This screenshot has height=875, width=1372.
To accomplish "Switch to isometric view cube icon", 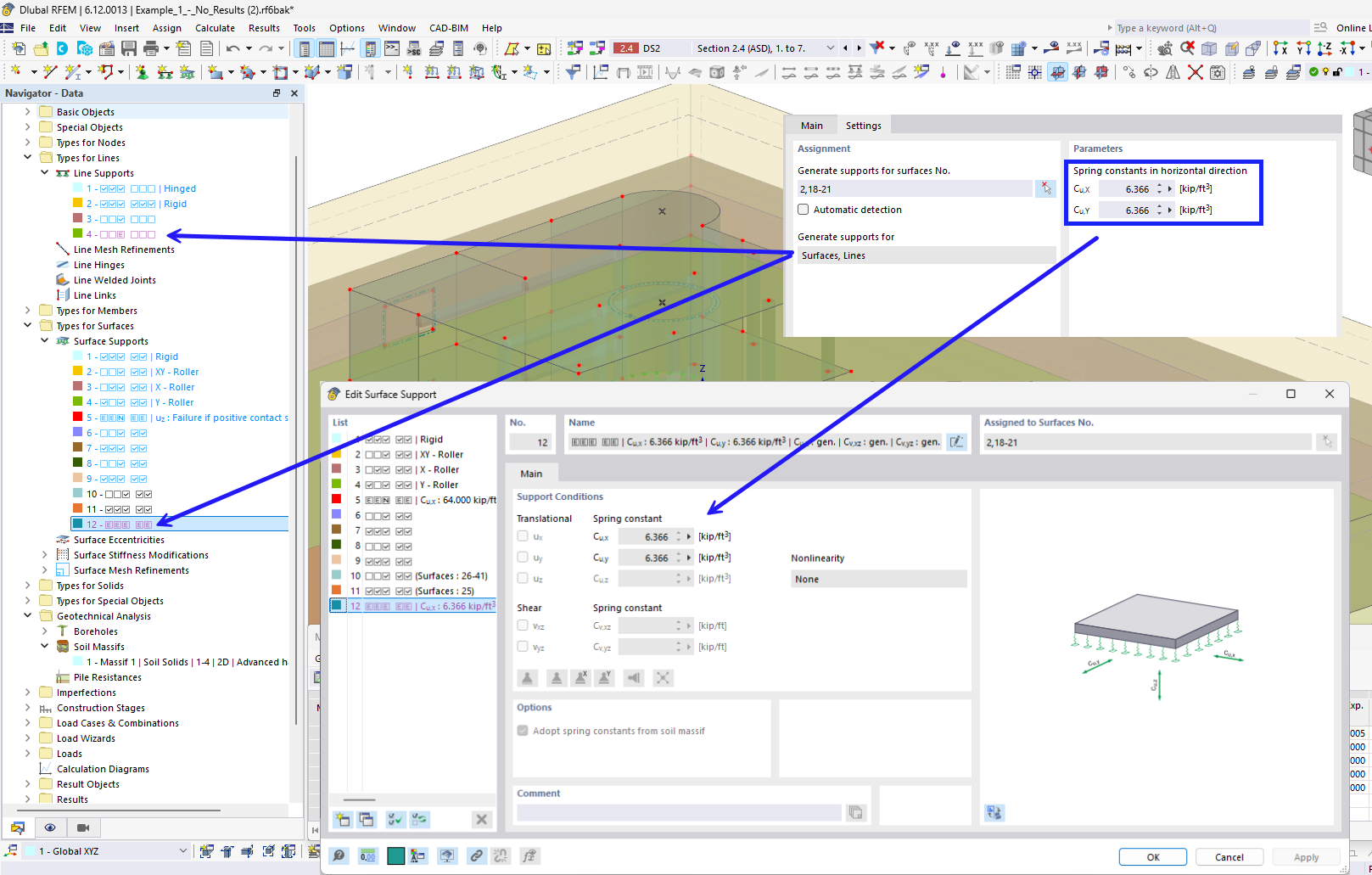I will tap(1210, 48).
